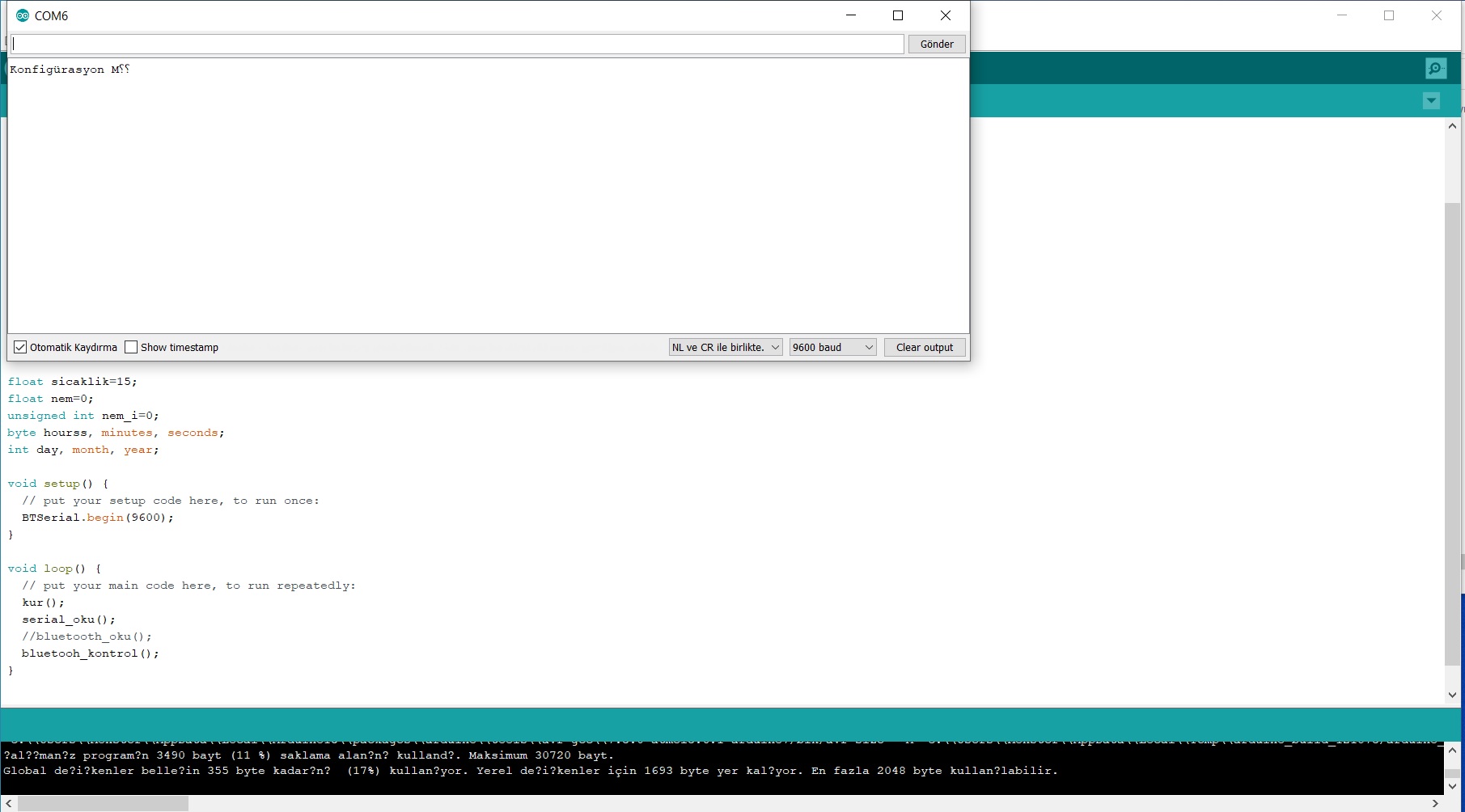Close the COM6 serial monitor window
The height and width of the screenshot is (812, 1465).
pyautogui.click(x=946, y=15)
